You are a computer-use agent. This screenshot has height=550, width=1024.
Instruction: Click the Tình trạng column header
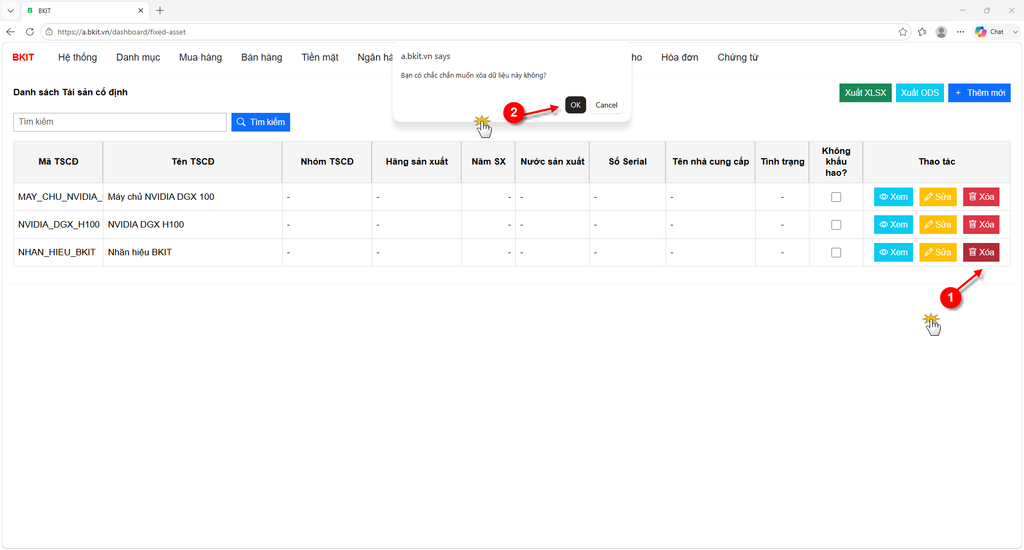(782, 161)
